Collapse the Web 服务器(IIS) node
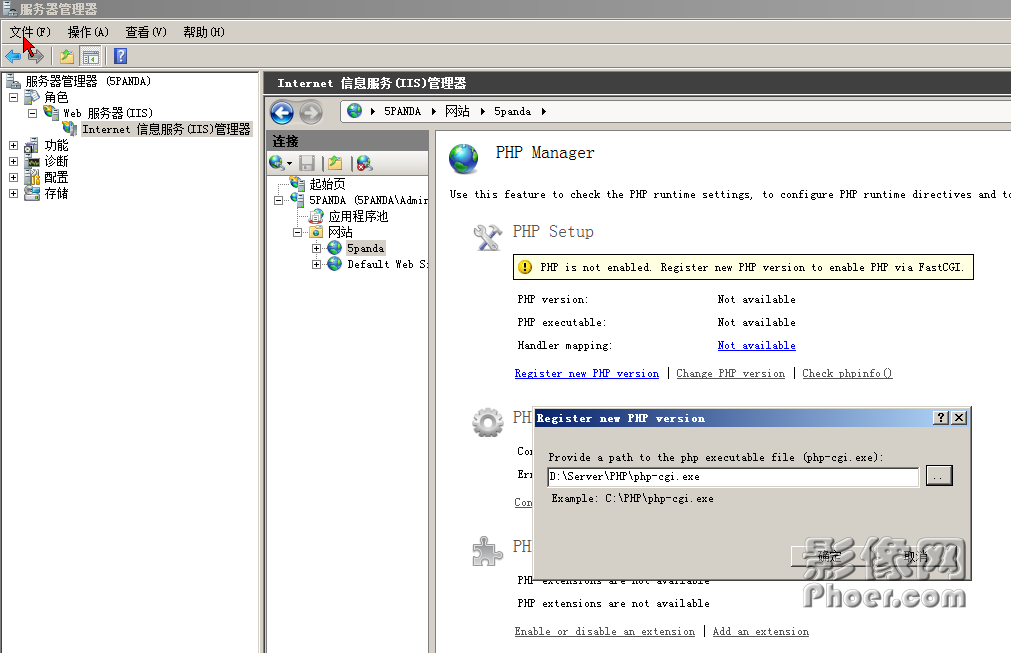This screenshot has height=653, width=1011. click(32, 113)
